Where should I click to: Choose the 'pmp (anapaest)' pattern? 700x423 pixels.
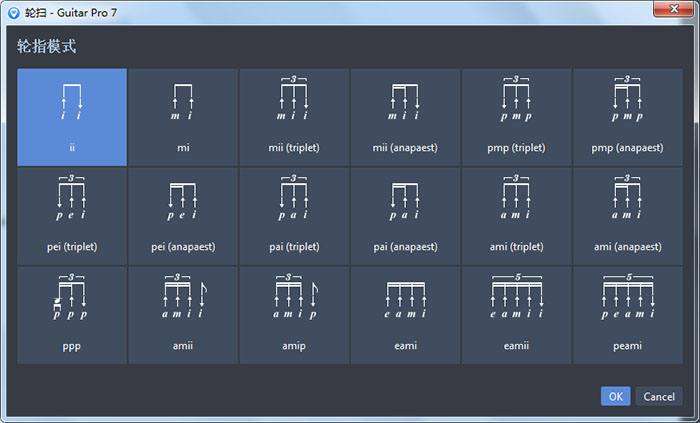627,116
